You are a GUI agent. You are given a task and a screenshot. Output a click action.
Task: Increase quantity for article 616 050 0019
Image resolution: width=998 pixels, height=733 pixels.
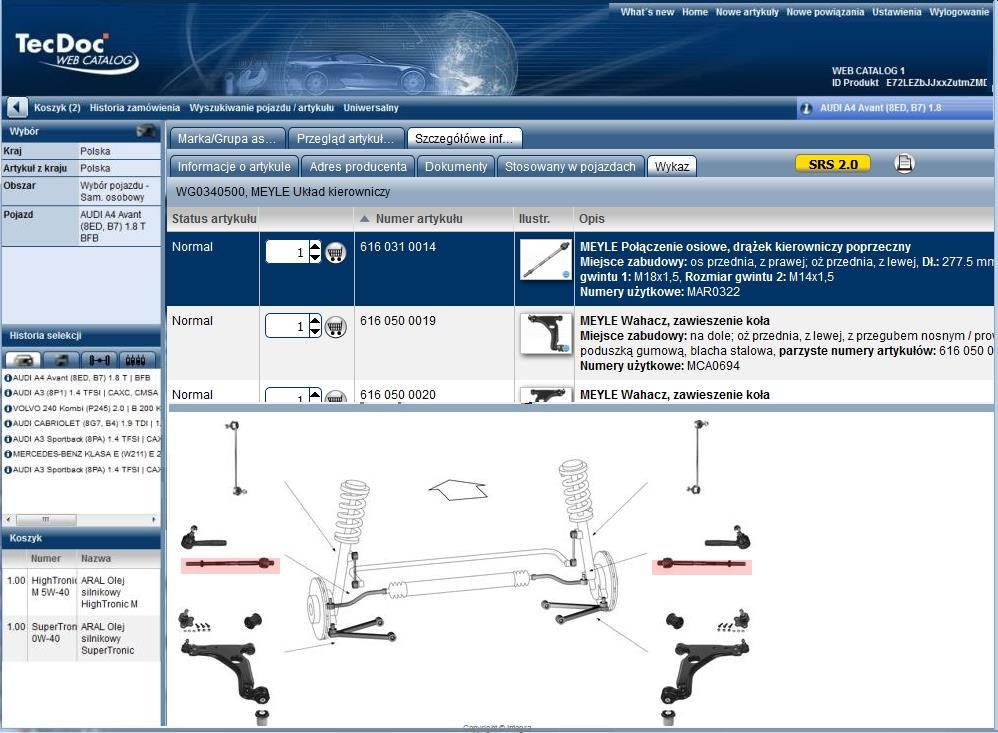pyautogui.click(x=315, y=320)
